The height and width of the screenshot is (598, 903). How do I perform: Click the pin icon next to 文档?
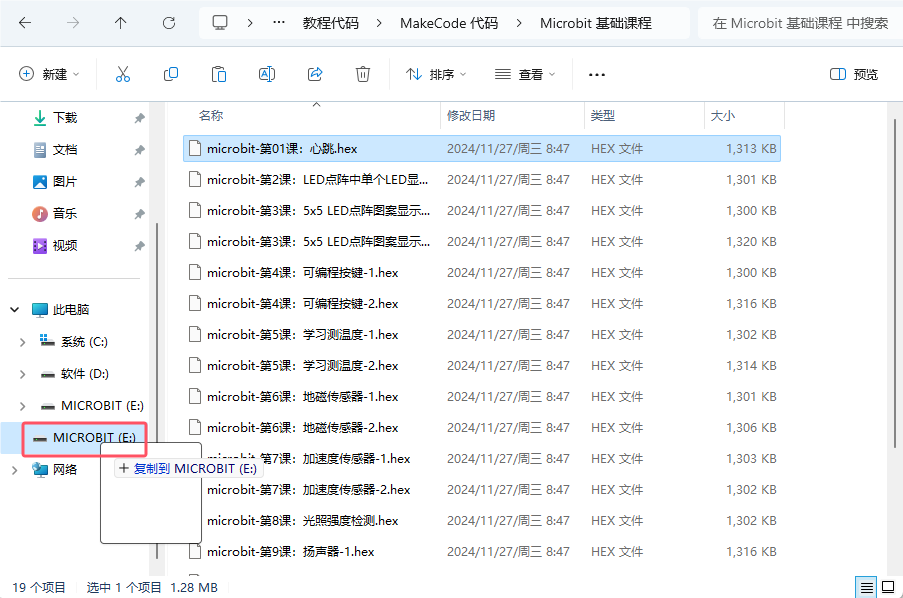[139, 150]
